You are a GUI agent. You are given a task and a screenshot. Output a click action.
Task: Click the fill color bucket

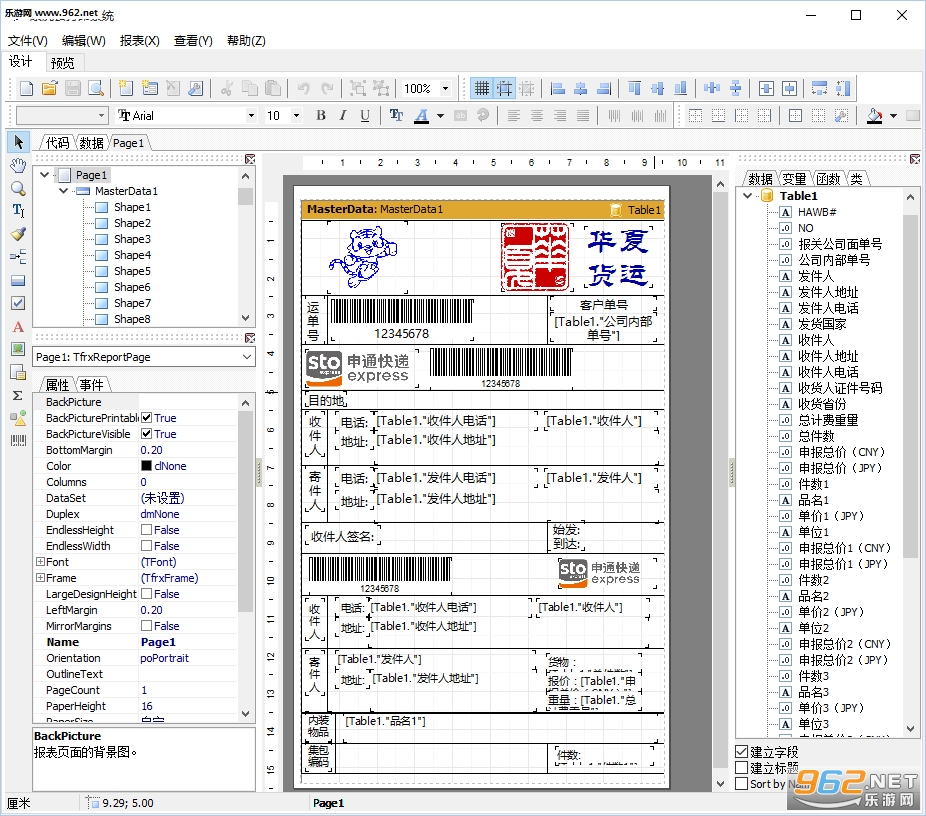point(874,116)
